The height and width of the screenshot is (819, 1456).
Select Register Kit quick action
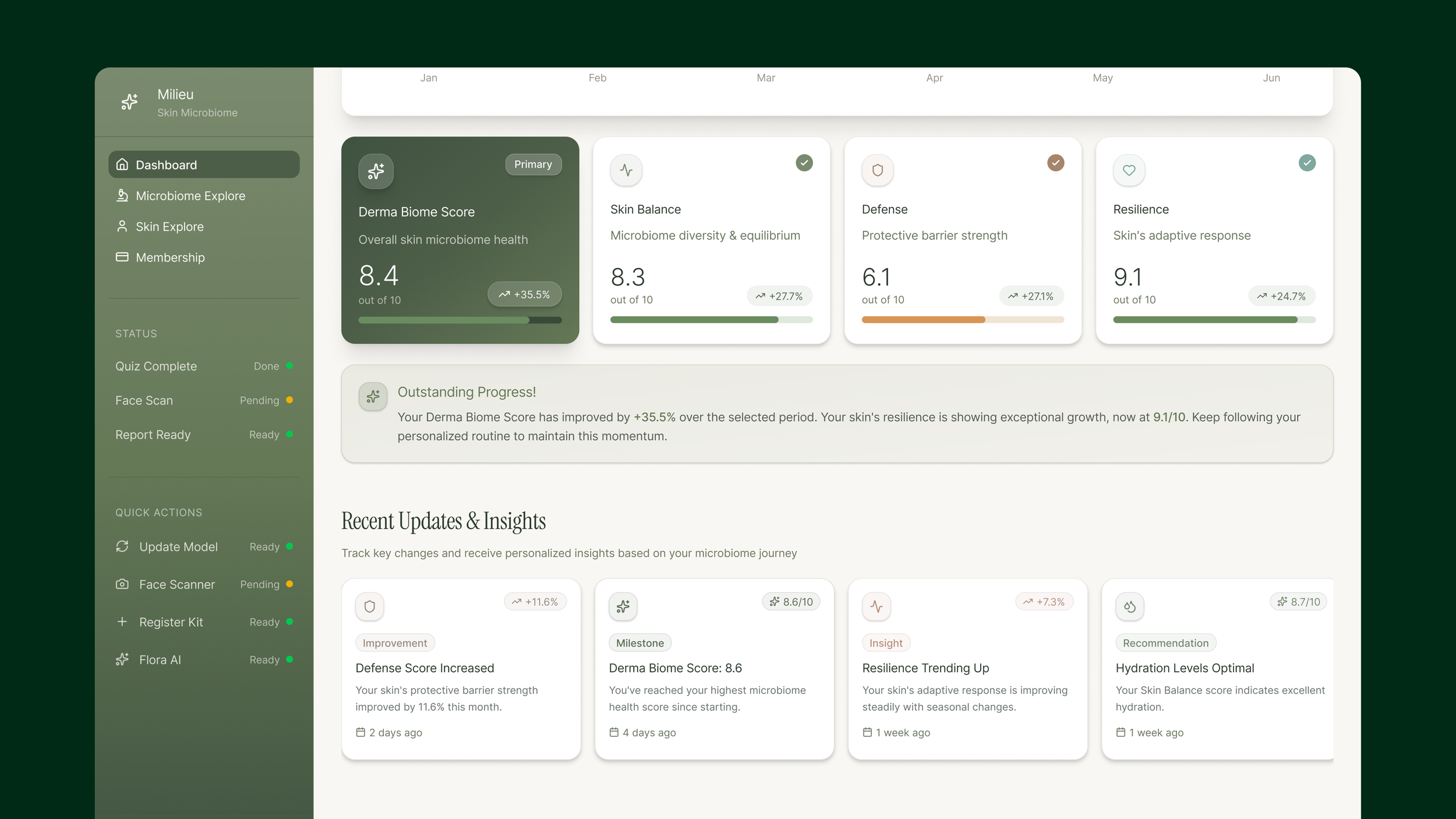tap(171, 622)
